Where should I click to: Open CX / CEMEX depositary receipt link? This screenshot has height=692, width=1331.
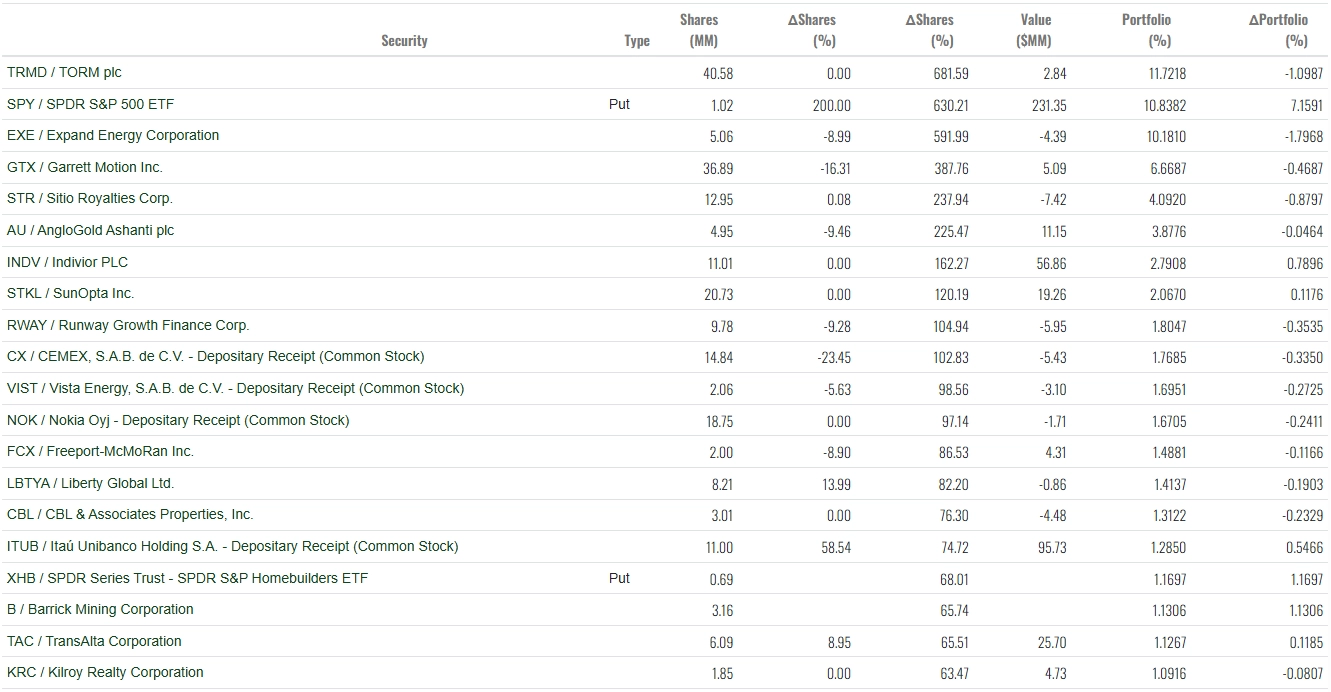pos(216,357)
